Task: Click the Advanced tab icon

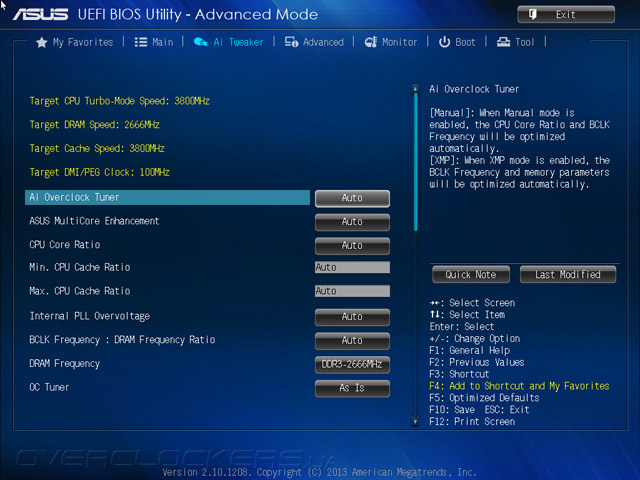Action: coord(291,42)
